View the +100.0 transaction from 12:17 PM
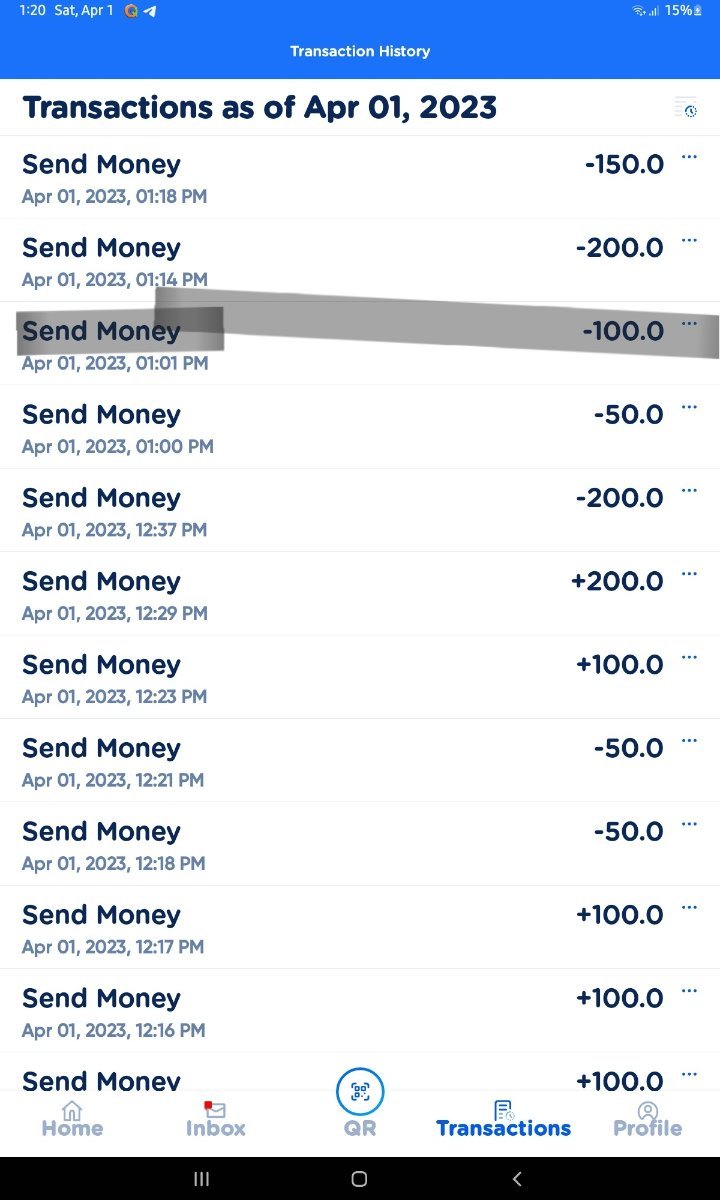The image size is (720, 1200). (x=300, y=928)
